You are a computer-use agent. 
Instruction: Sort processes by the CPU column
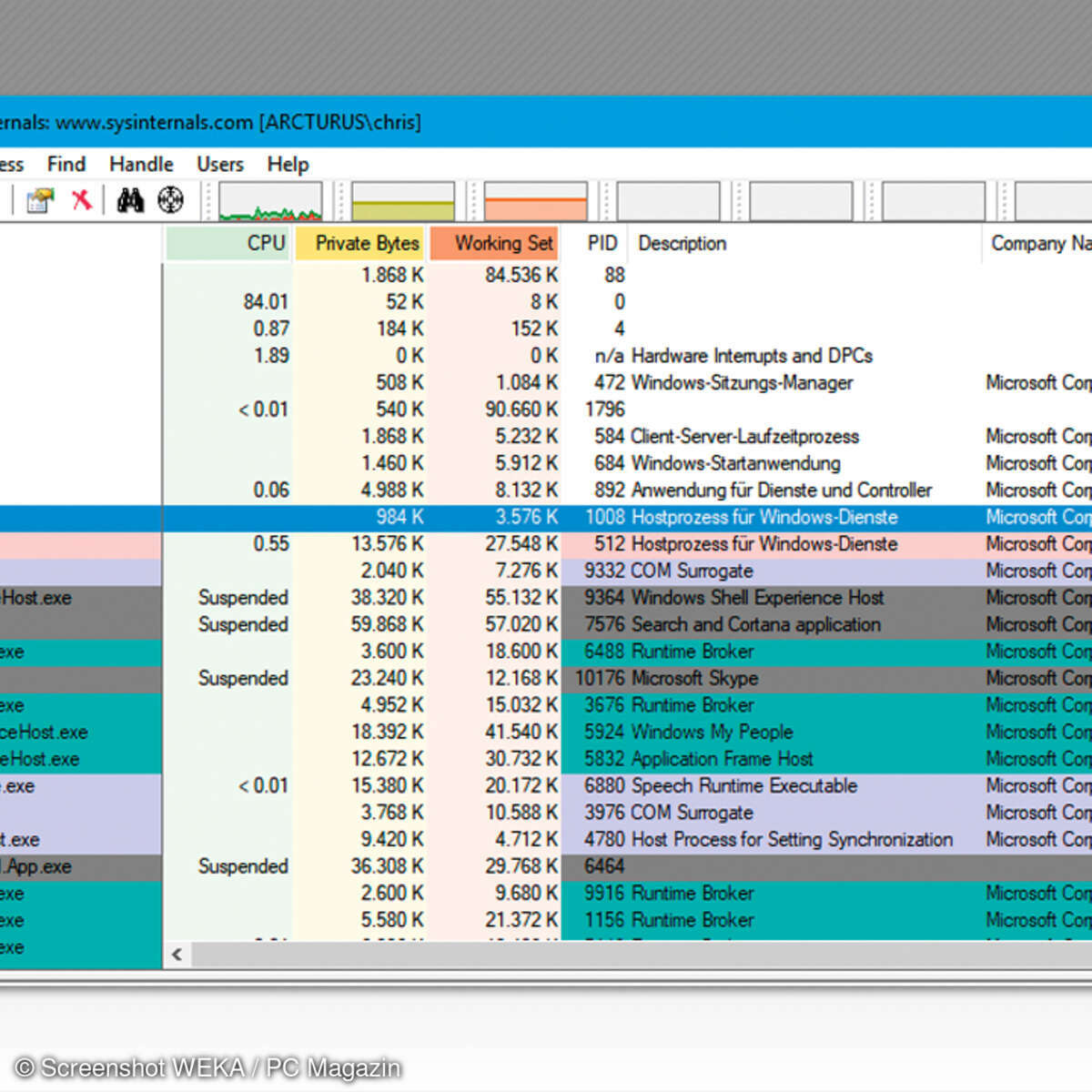tap(264, 243)
